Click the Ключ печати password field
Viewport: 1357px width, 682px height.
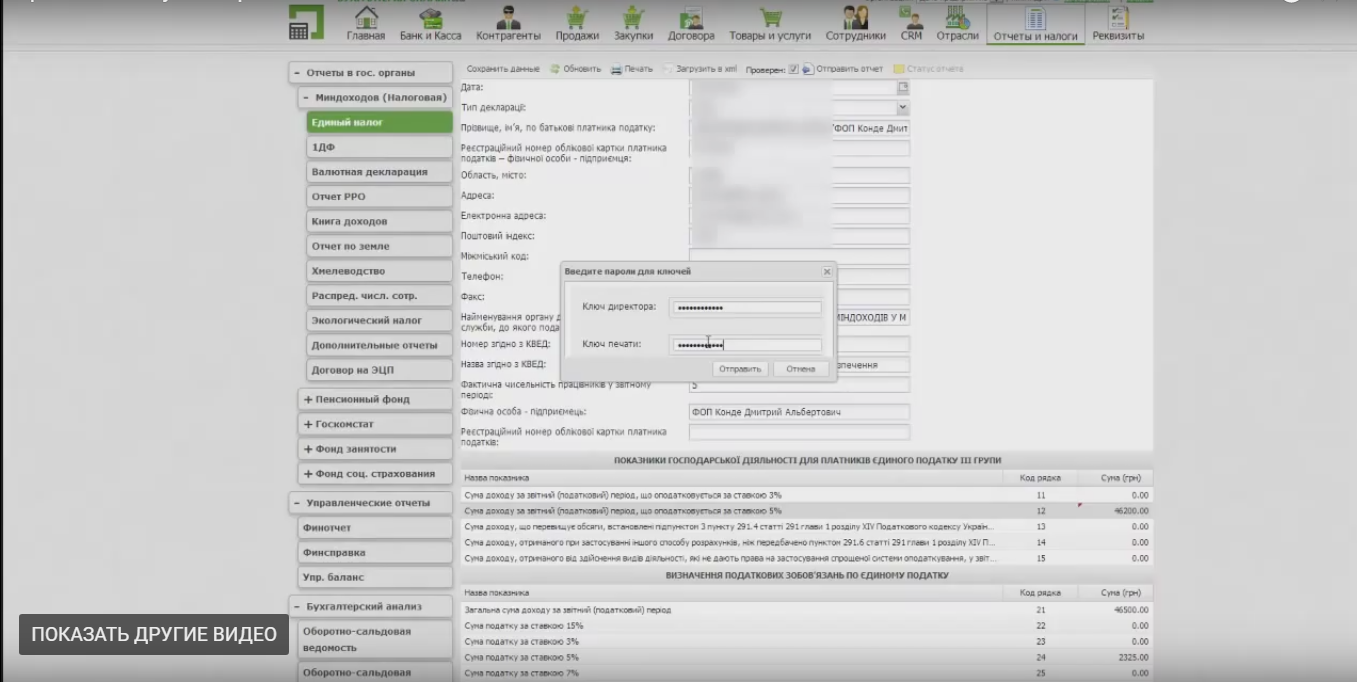pyautogui.click(x=747, y=345)
